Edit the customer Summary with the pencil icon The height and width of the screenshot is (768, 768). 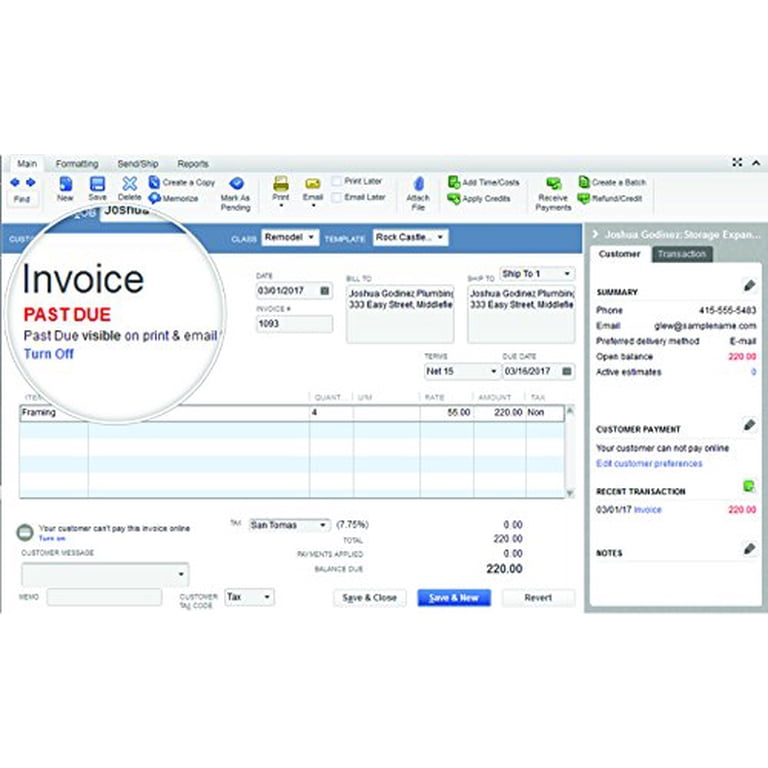(x=749, y=286)
